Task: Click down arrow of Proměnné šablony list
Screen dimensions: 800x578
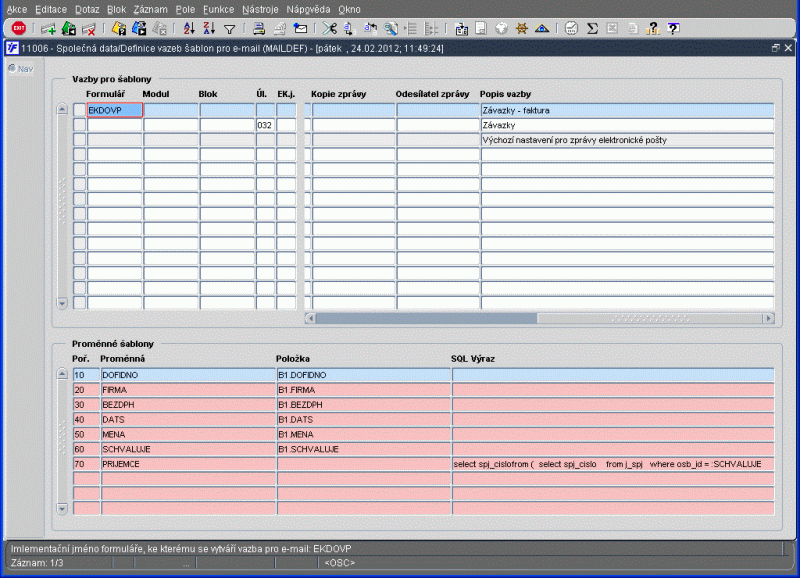Action: pyautogui.click(x=62, y=509)
